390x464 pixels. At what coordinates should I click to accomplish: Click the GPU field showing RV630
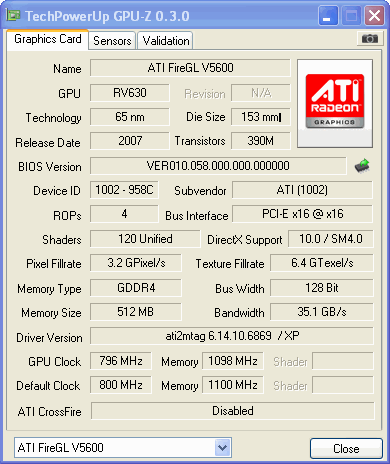tap(130, 93)
